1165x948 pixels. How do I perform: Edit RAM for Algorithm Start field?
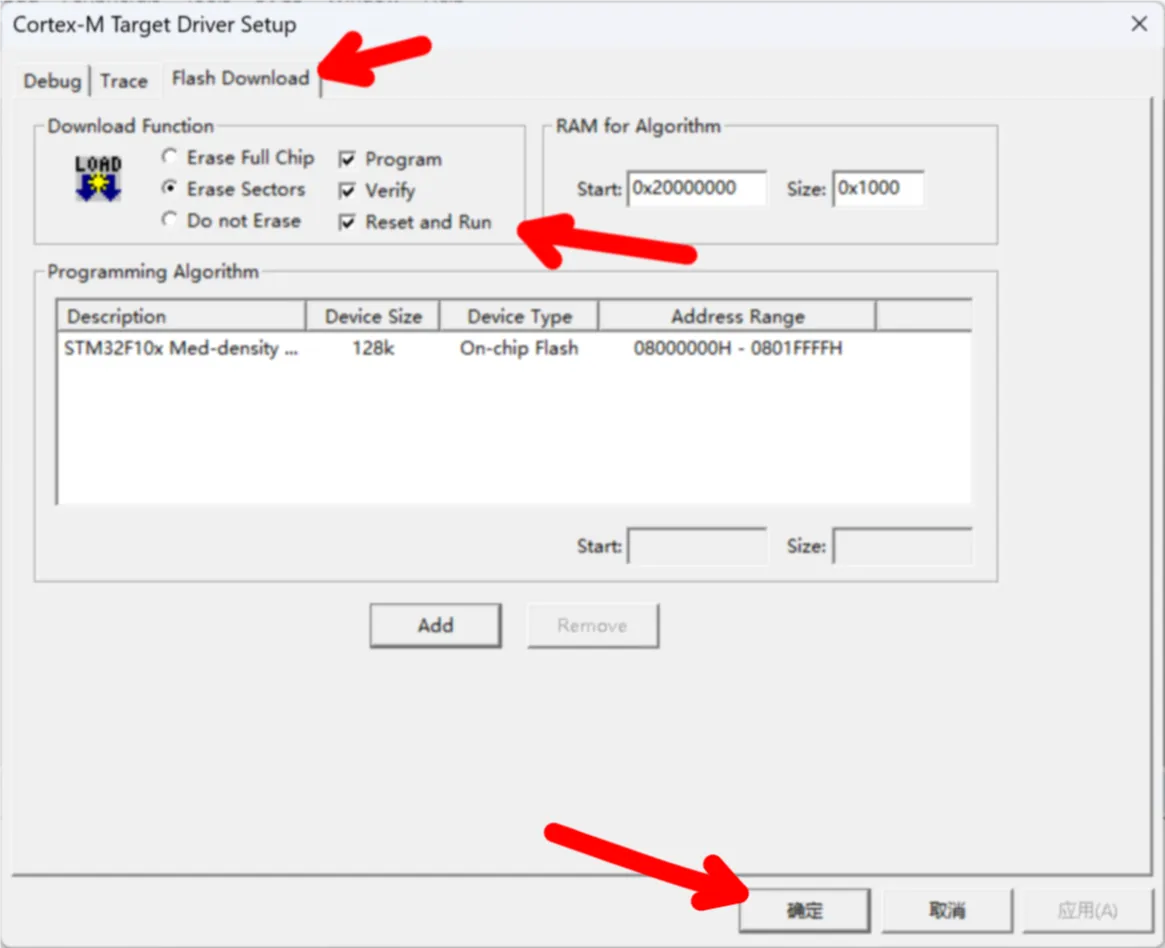click(697, 188)
